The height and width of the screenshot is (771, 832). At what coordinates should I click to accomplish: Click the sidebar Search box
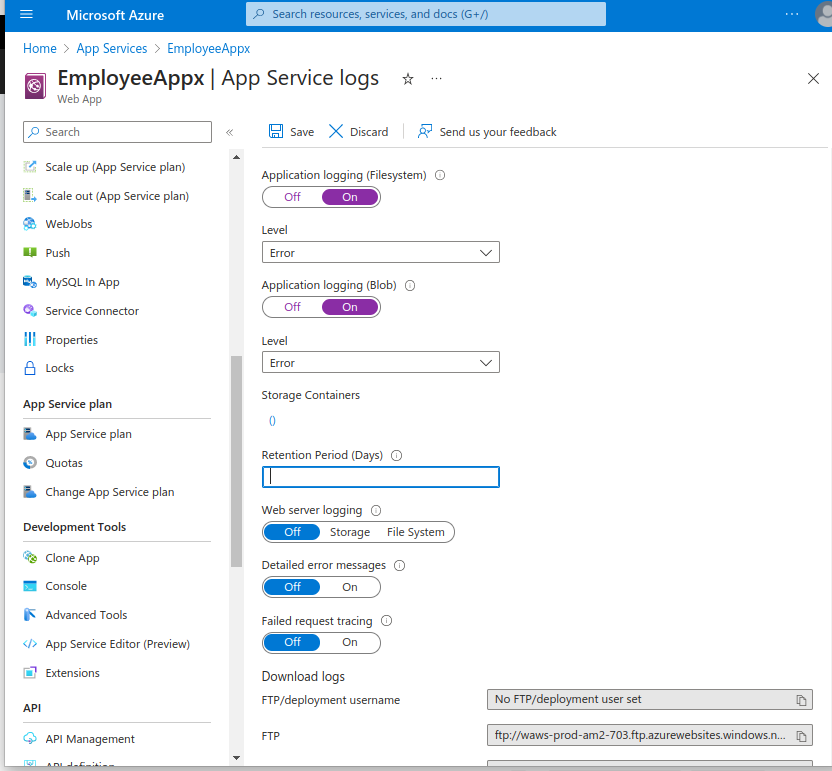pos(117,132)
